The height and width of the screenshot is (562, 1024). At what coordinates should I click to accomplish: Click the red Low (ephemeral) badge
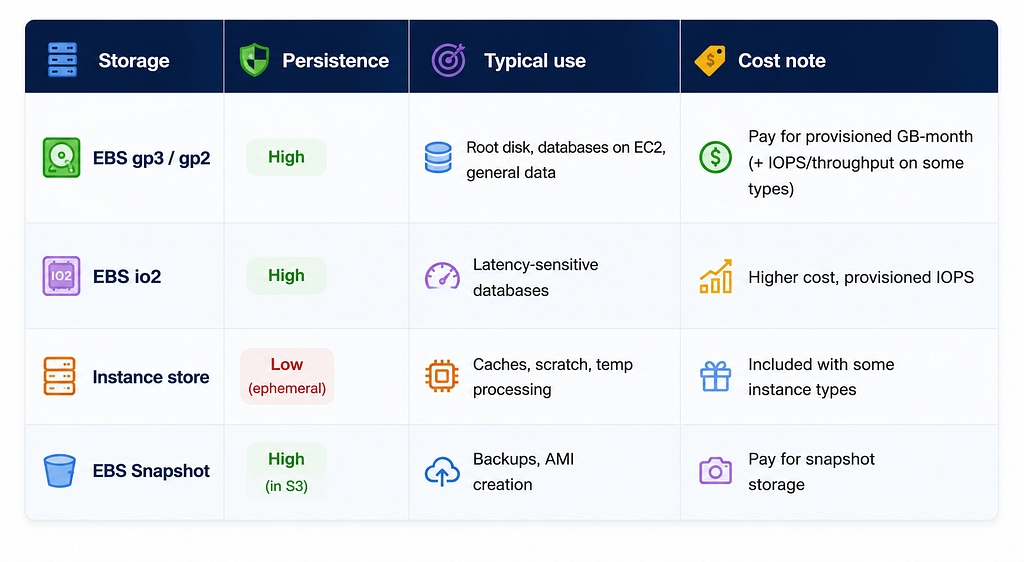click(x=287, y=376)
